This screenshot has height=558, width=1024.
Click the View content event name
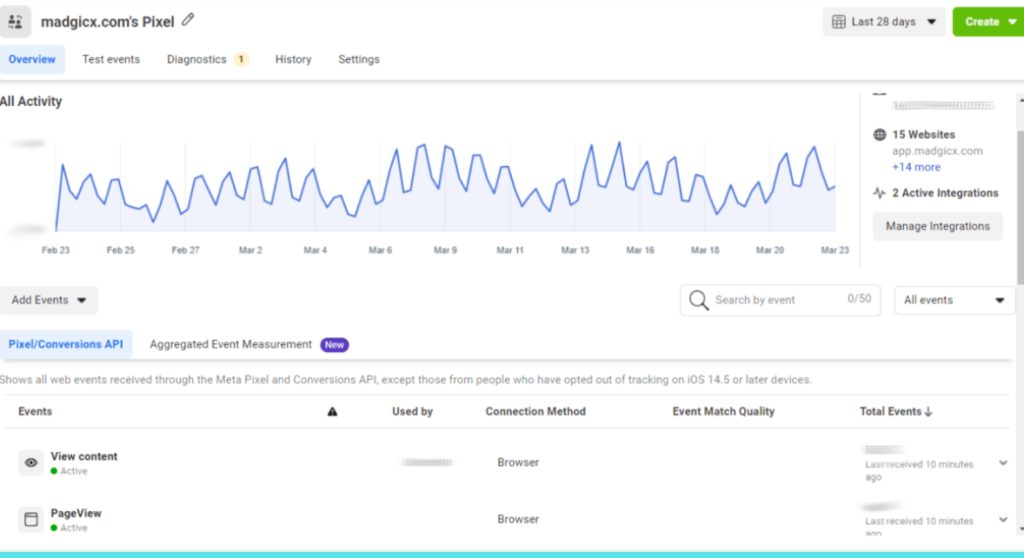(84, 456)
